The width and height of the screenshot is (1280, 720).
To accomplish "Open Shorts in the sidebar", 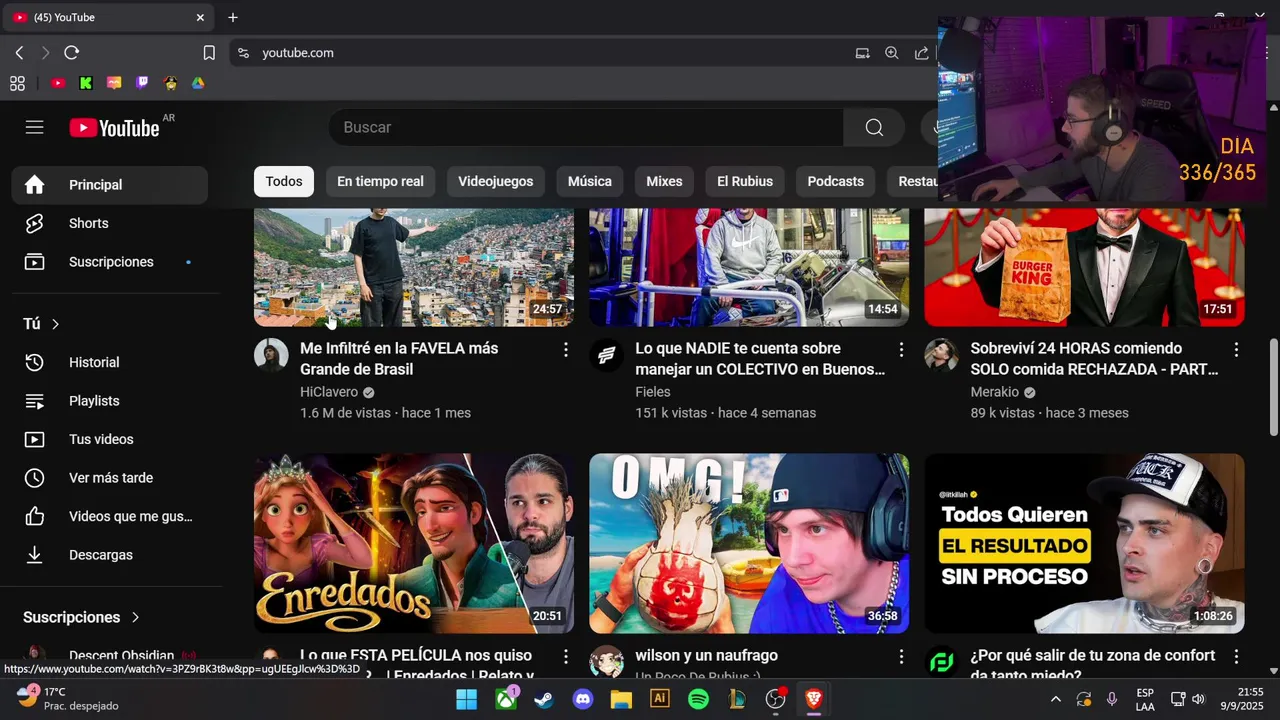I will [x=110, y=223].
